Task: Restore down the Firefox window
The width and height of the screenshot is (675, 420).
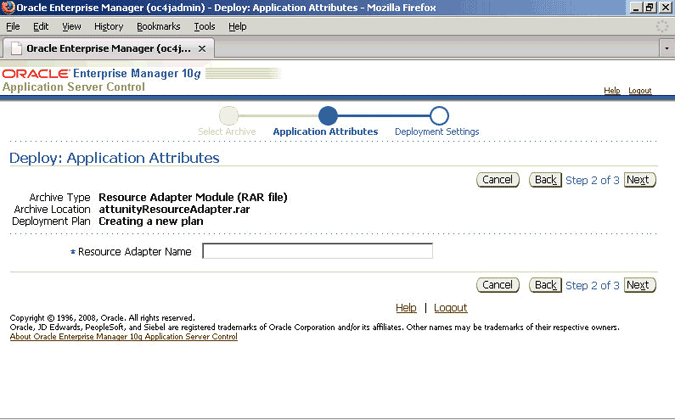Action: click(x=650, y=7)
